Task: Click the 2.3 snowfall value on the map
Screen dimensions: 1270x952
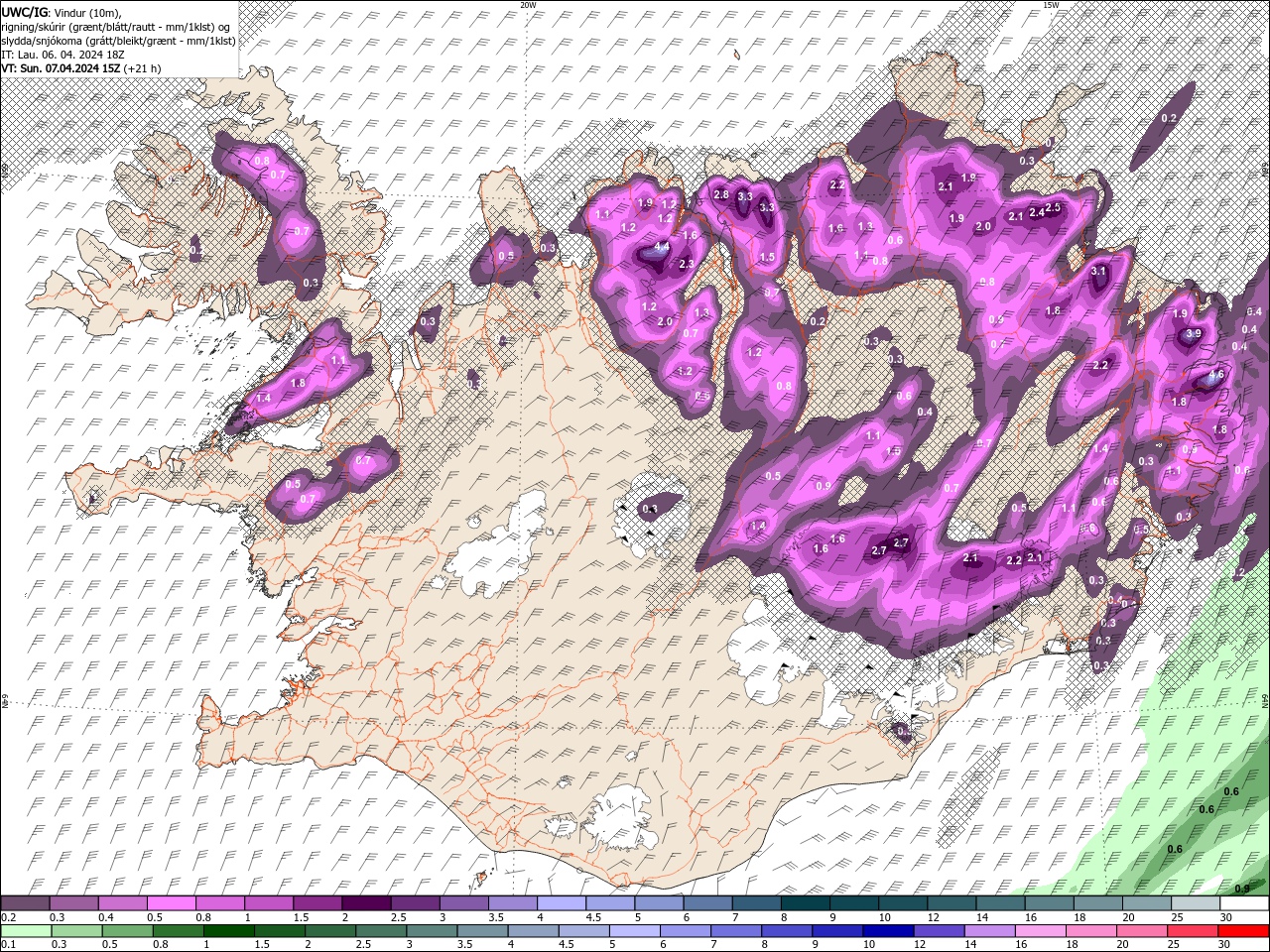Action: point(686,264)
